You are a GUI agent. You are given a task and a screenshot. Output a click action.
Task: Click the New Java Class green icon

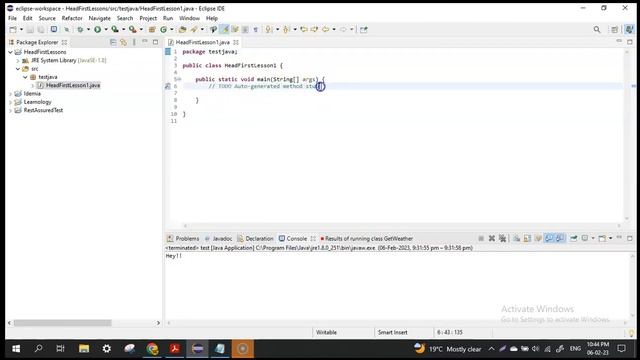pyautogui.click(x=164, y=29)
